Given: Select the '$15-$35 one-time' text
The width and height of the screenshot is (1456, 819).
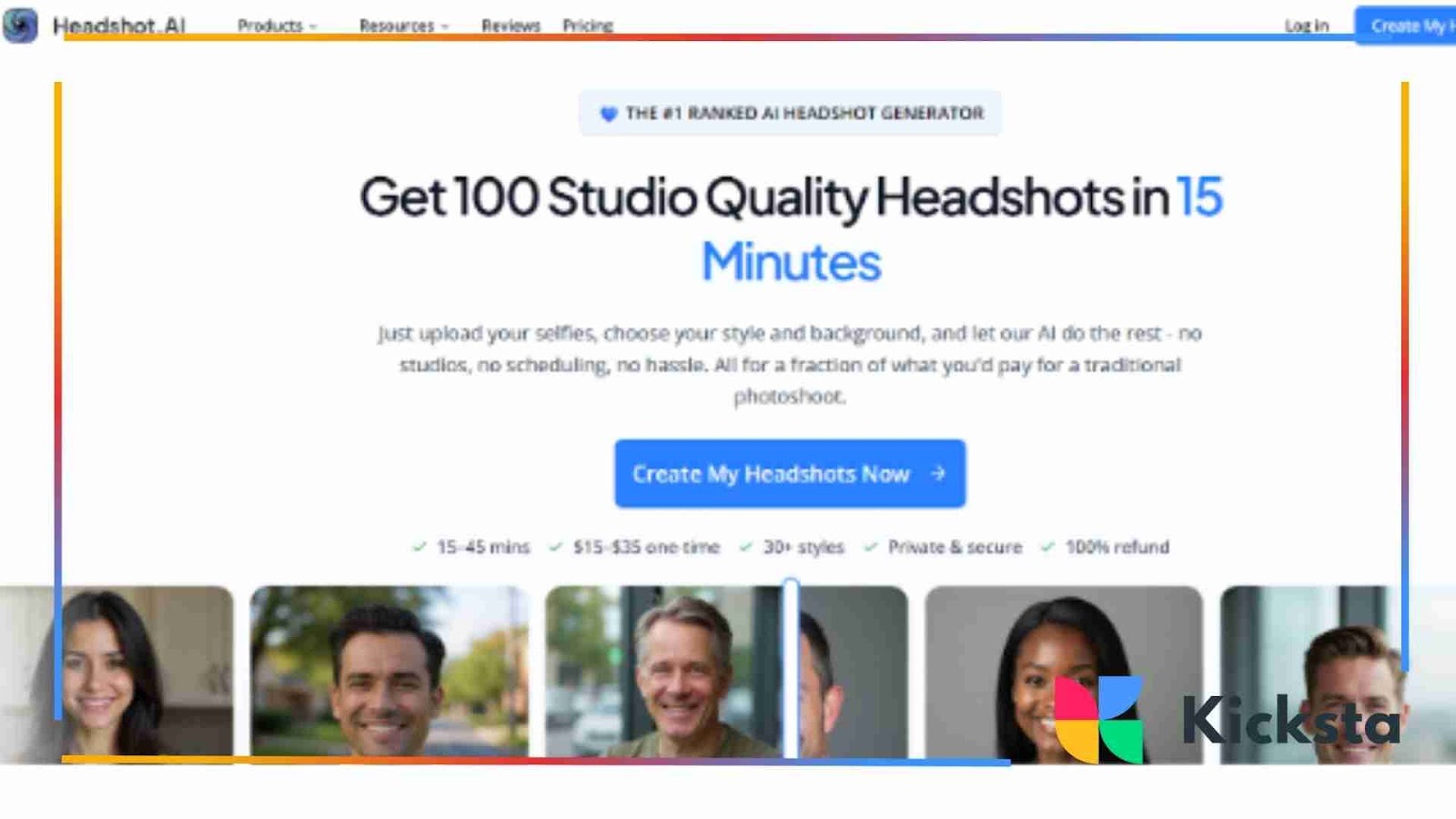Looking at the screenshot, I should tap(646, 547).
